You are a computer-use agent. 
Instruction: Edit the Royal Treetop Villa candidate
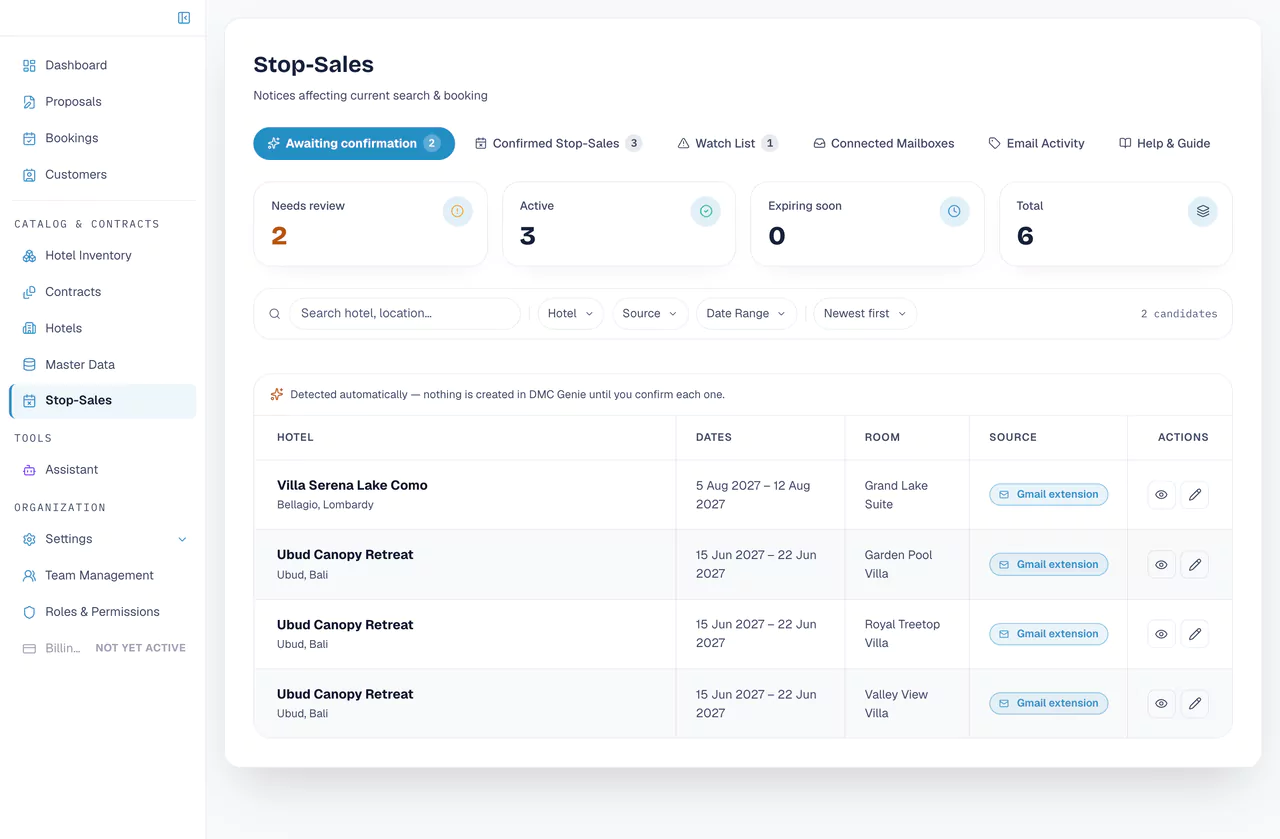click(x=1195, y=634)
